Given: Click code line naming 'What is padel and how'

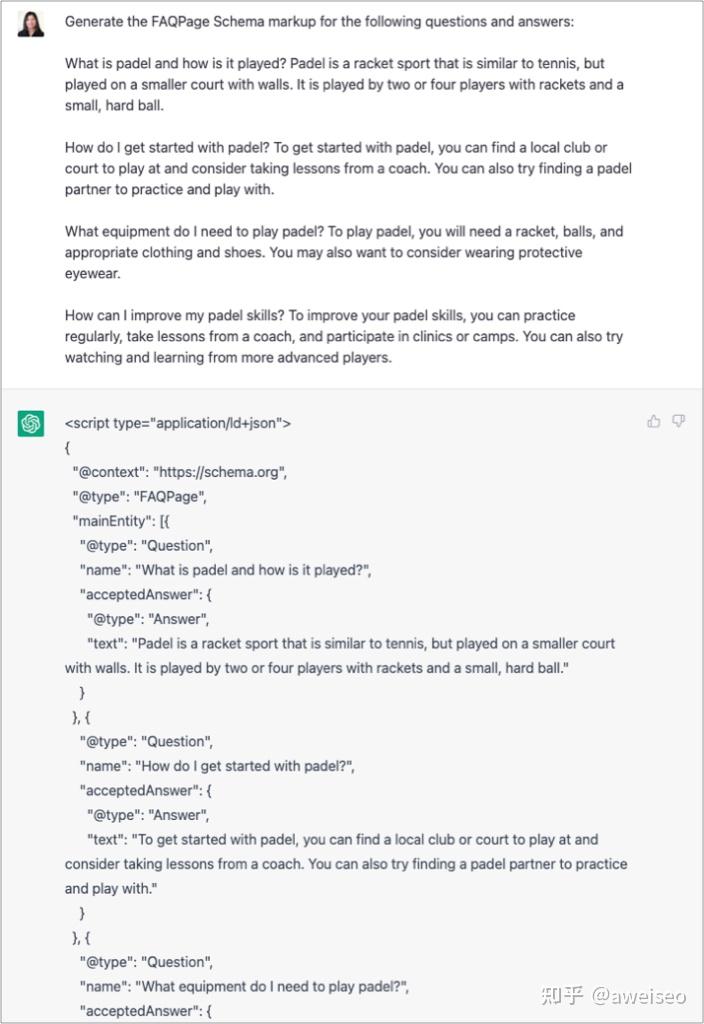Looking at the screenshot, I should point(225,570).
